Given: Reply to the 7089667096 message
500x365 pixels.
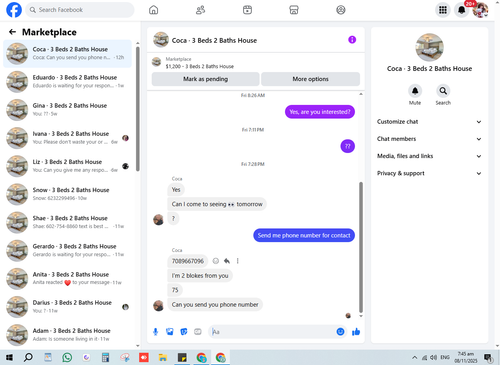Looking at the screenshot, I should click(x=227, y=261).
